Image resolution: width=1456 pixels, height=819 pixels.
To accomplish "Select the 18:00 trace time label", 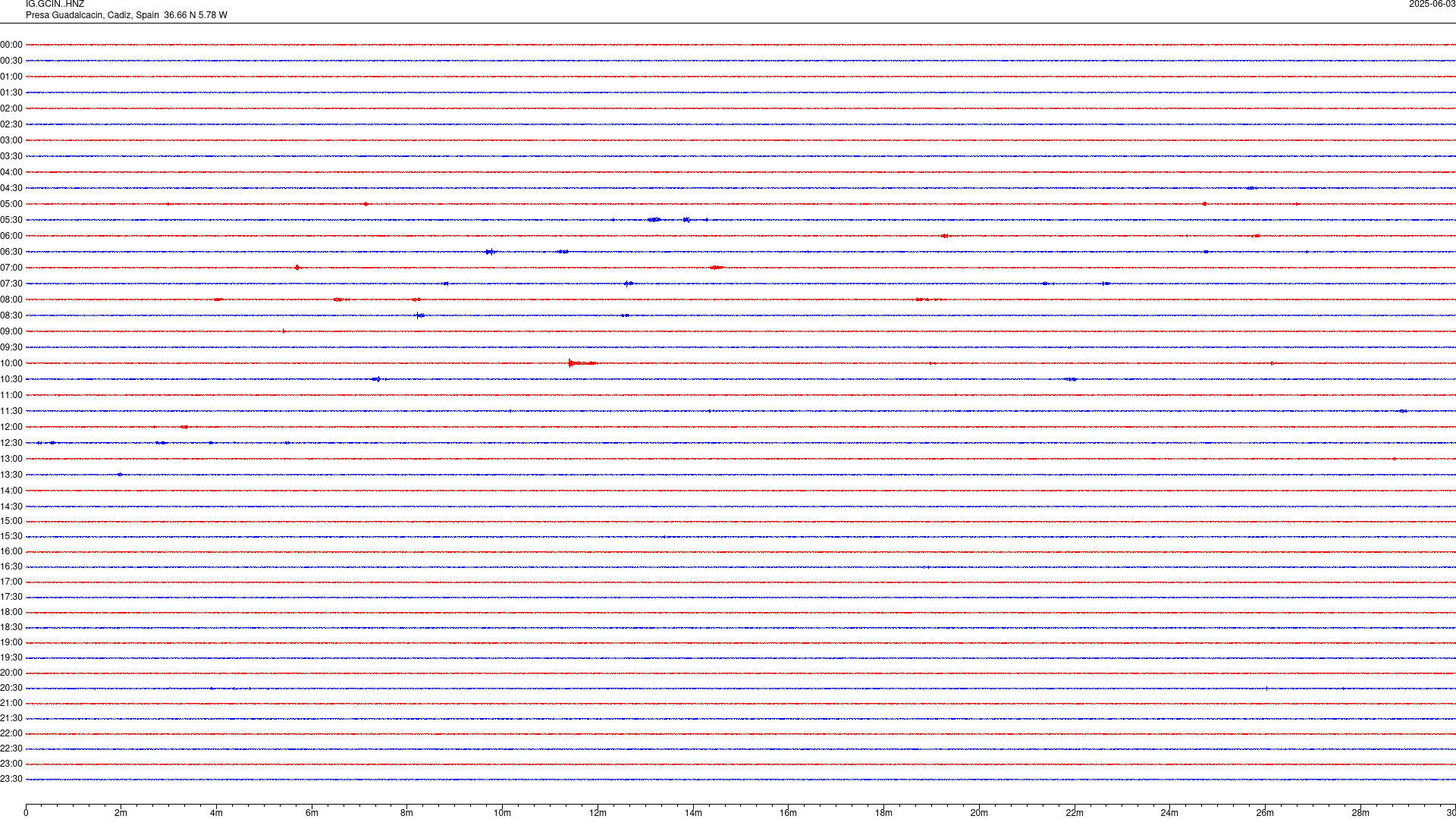I will click(11, 612).
